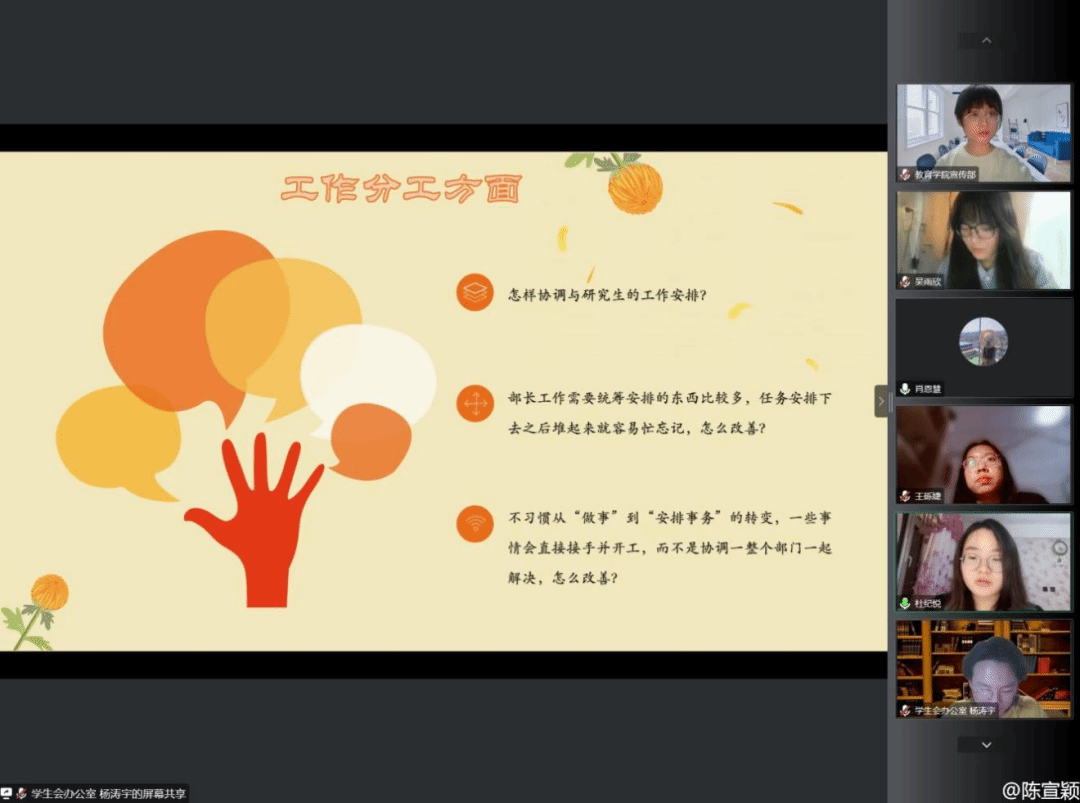Click muted mic icon for 吴雨欣
The width and height of the screenshot is (1080, 803).
pyautogui.click(x=905, y=282)
